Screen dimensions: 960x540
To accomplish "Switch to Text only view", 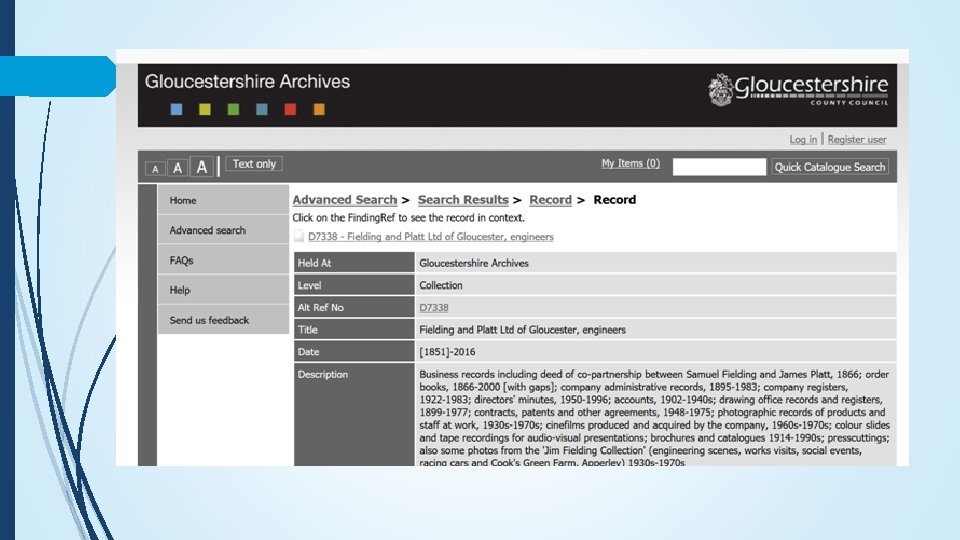I will 254,164.
